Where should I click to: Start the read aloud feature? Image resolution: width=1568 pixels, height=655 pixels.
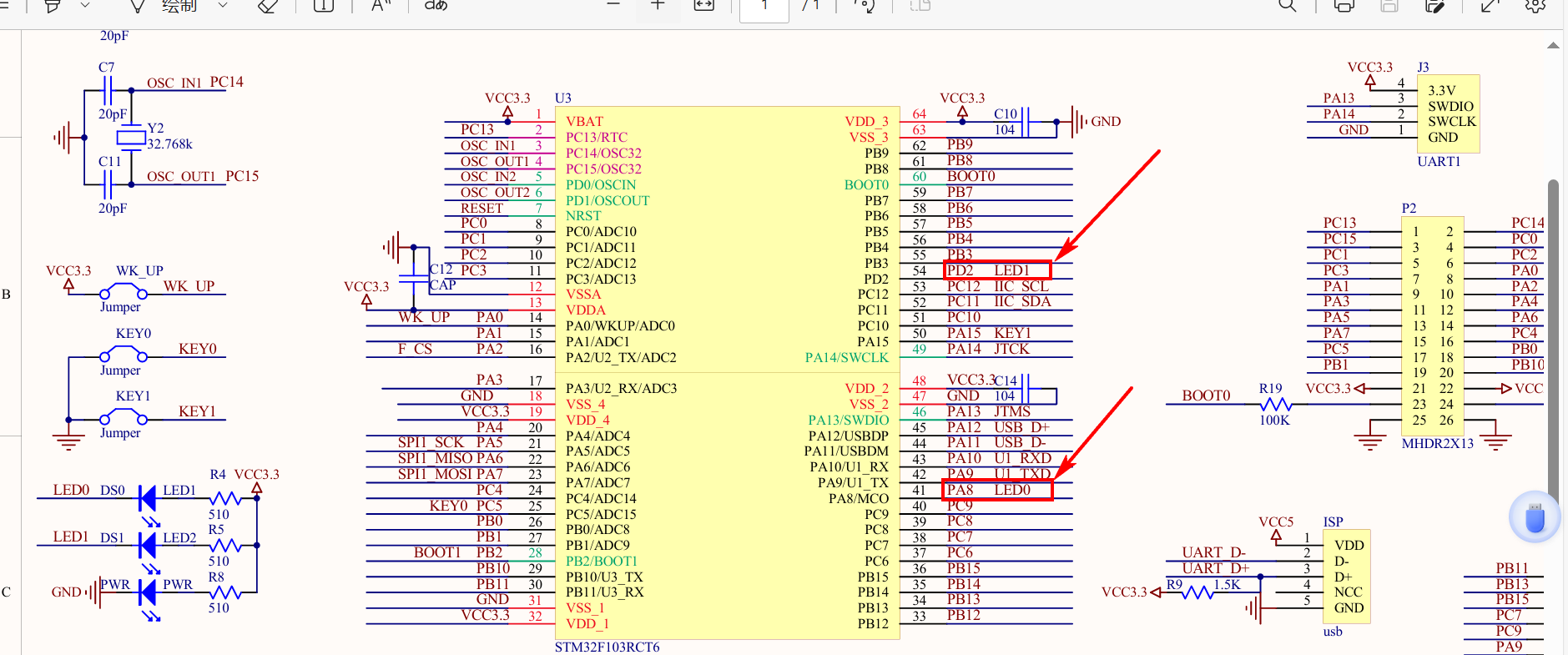pyautogui.click(x=381, y=5)
